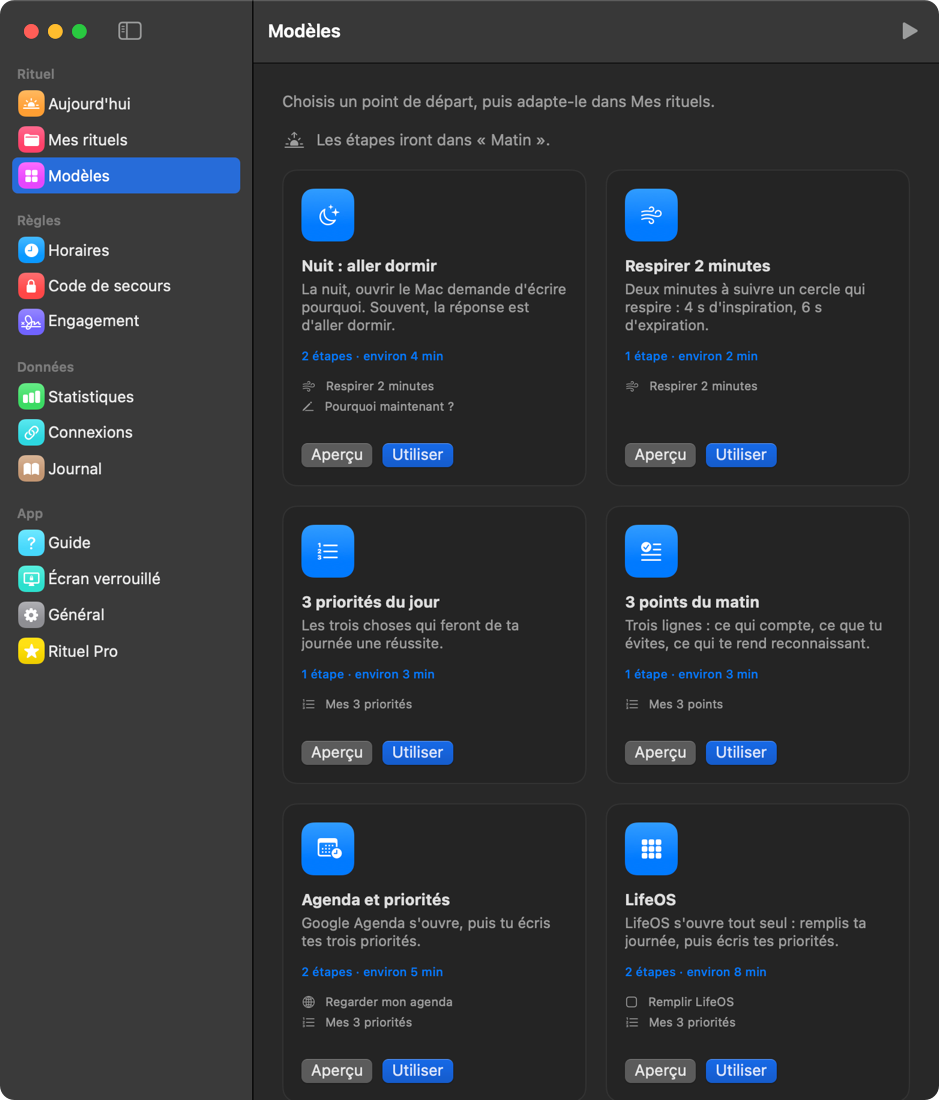
Task: Select Modèles in the sidebar
Action: coord(126,175)
